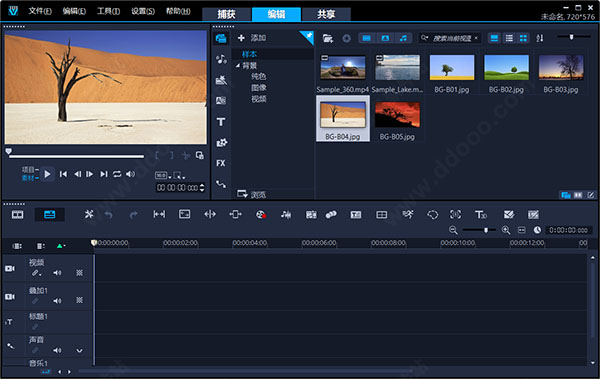Image resolution: width=600 pixels, height=379 pixels.
Task: Click the Redo arrow in timeline toolbar
Action: click(133, 215)
